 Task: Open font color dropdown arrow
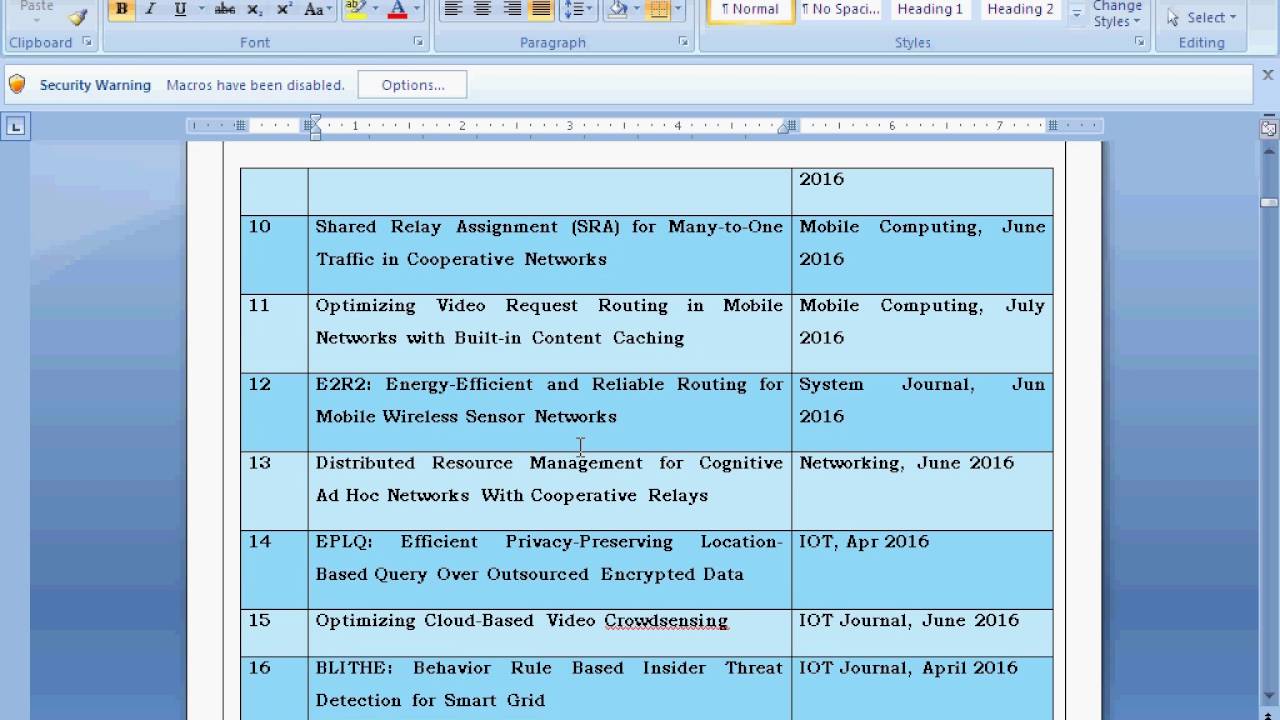pyautogui.click(x=417, y=9)
